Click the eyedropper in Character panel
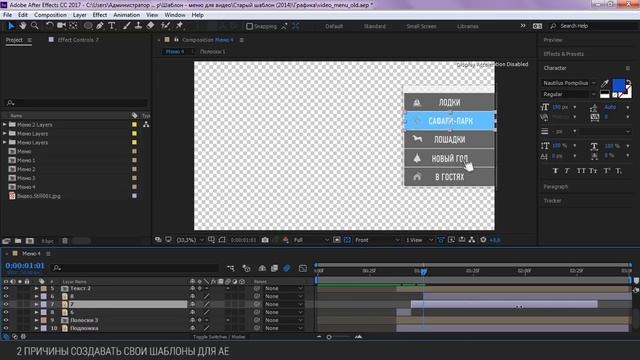This screenshot has height=360, width=640. click(604, 84)
